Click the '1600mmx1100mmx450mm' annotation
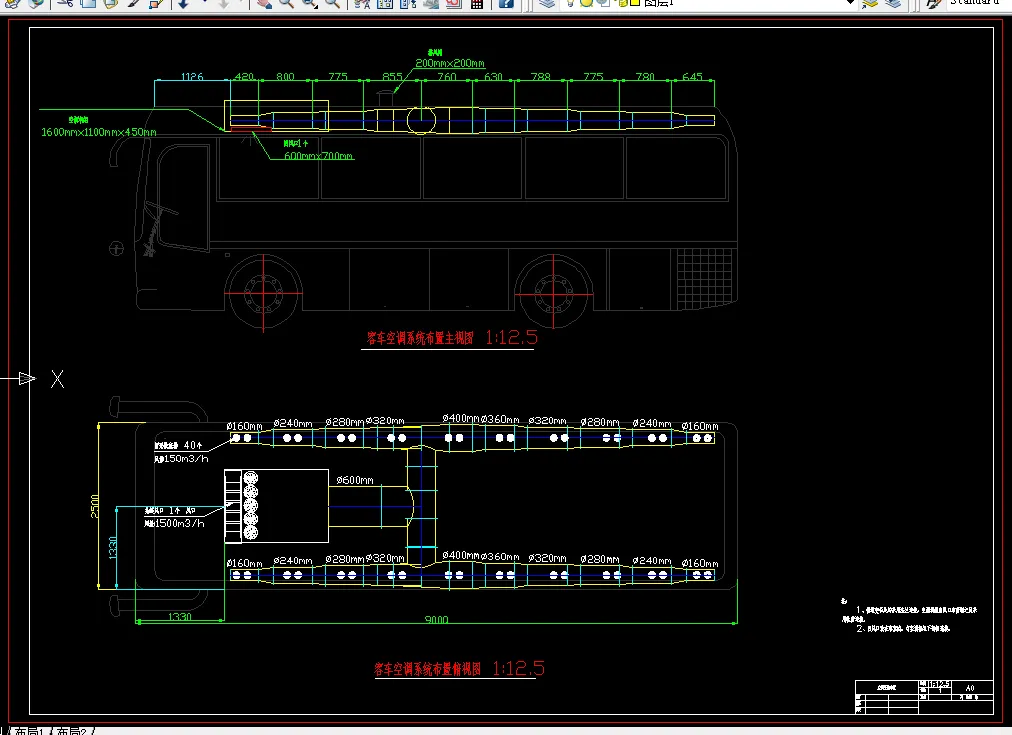The height and width of the screenshot is (735, 1012). click(99, 132)
